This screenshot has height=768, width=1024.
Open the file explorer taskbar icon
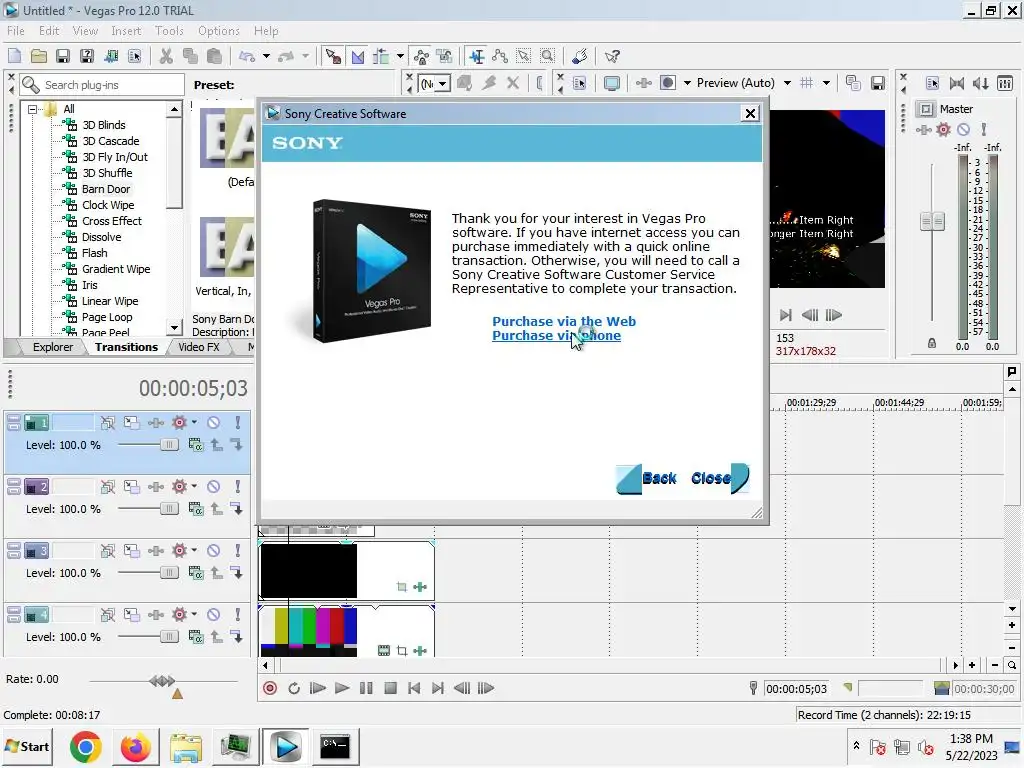click(185, 746)
